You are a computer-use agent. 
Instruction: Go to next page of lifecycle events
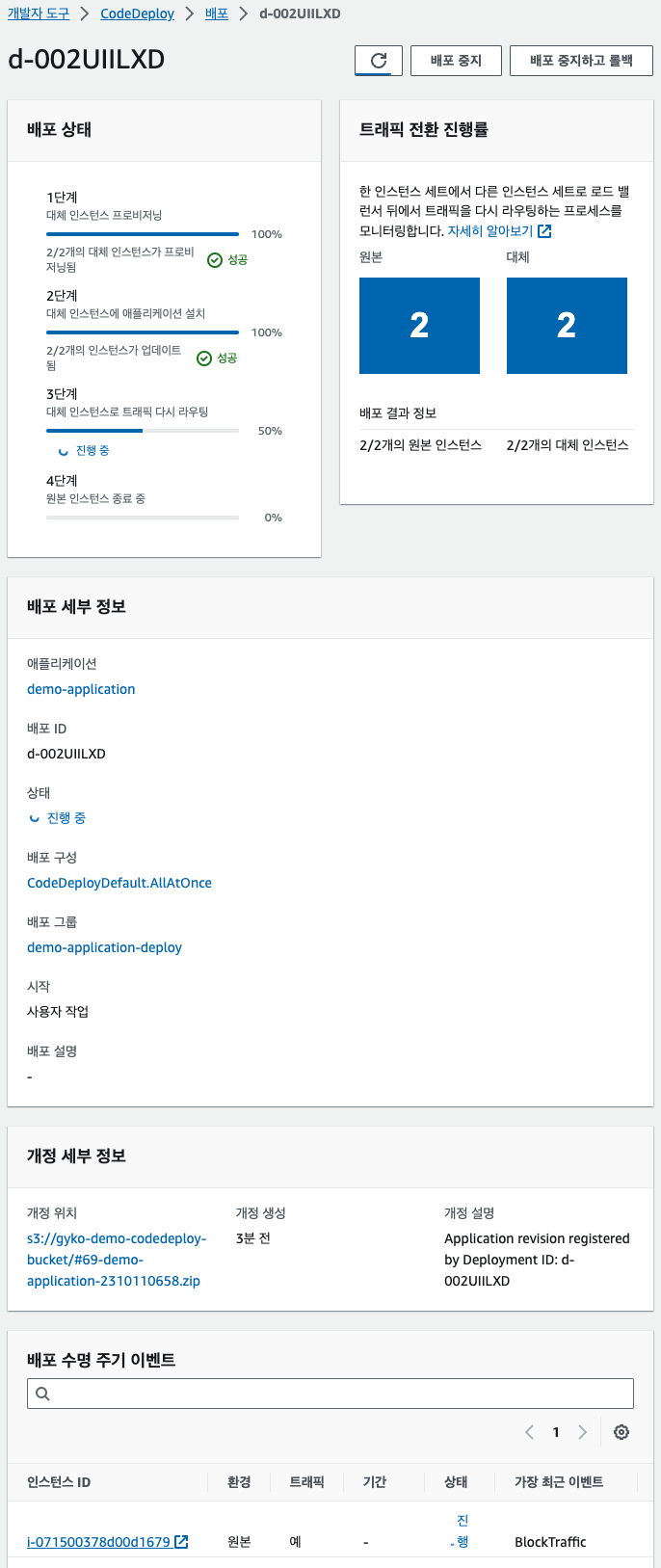(x=582, y=1432)
